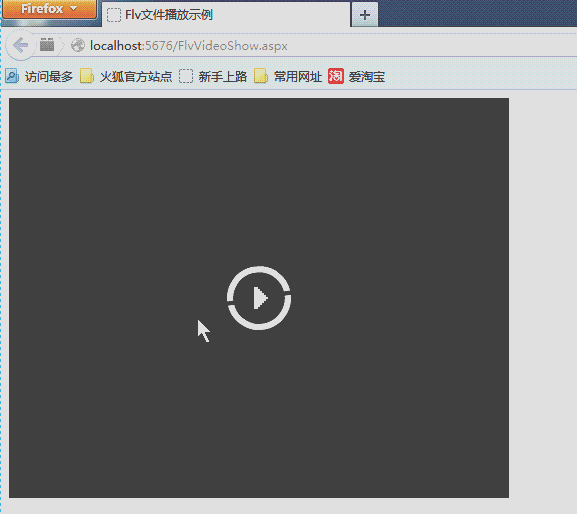Click the dashed placeholder icon beside 新手上路

coord(186,76)
